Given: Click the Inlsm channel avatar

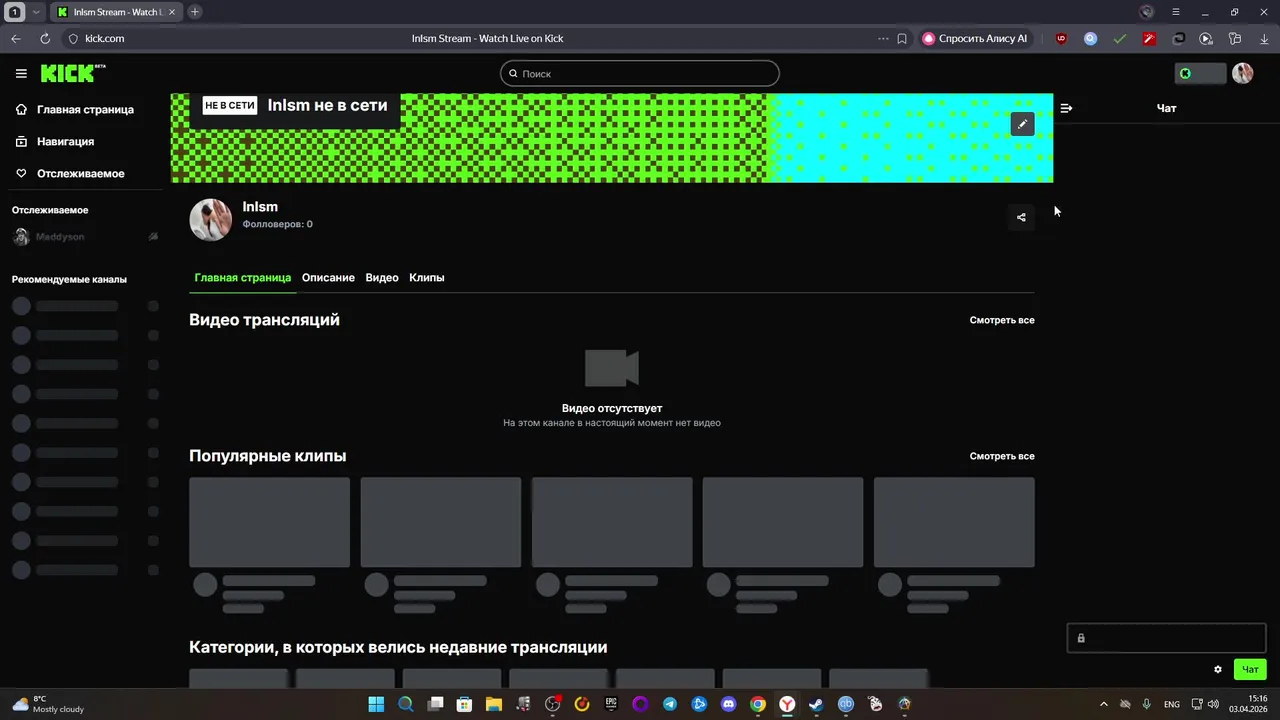Looking at the screenshot, I should tap(211, 219).
